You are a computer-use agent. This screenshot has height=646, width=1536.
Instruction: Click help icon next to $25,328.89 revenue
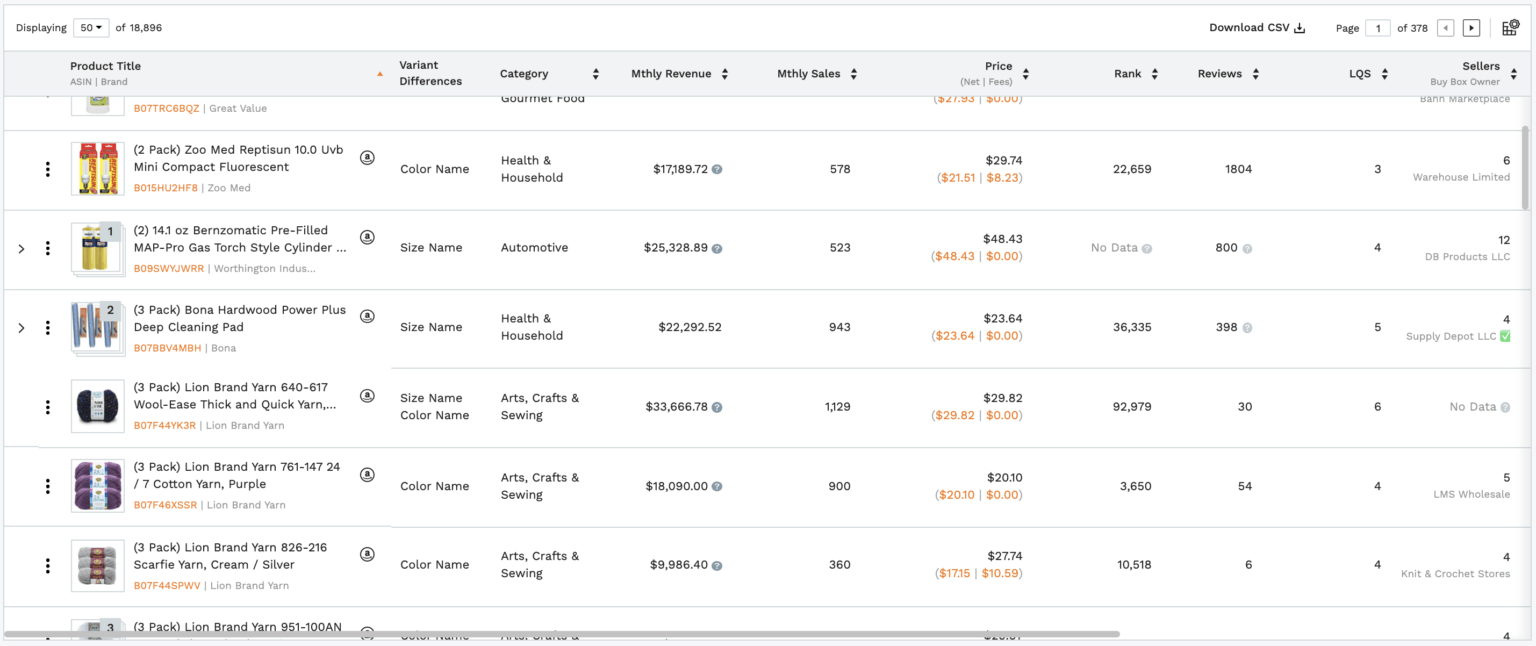(717, 248)
